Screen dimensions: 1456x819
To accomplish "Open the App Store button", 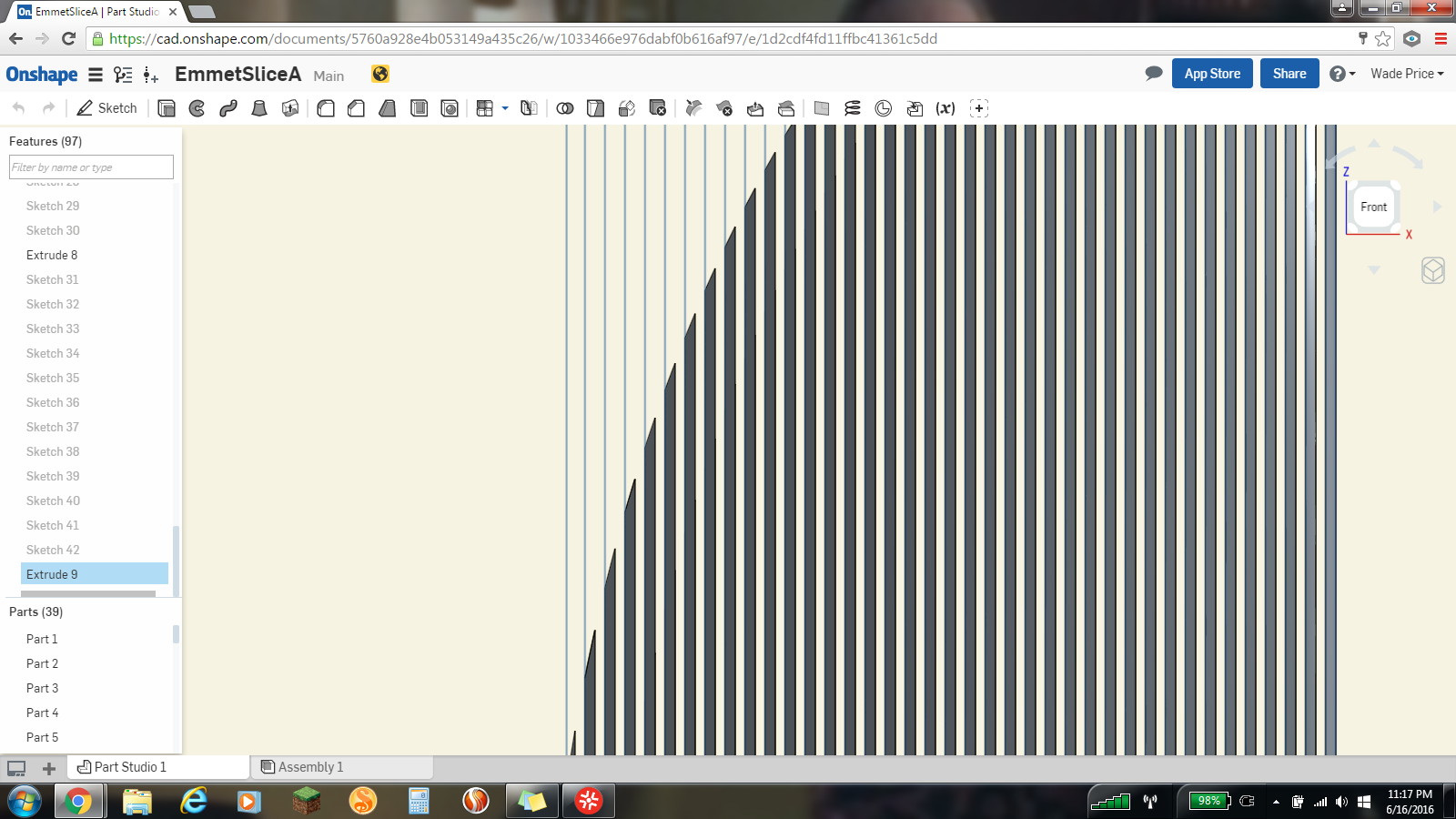I will click(1212, 74).
